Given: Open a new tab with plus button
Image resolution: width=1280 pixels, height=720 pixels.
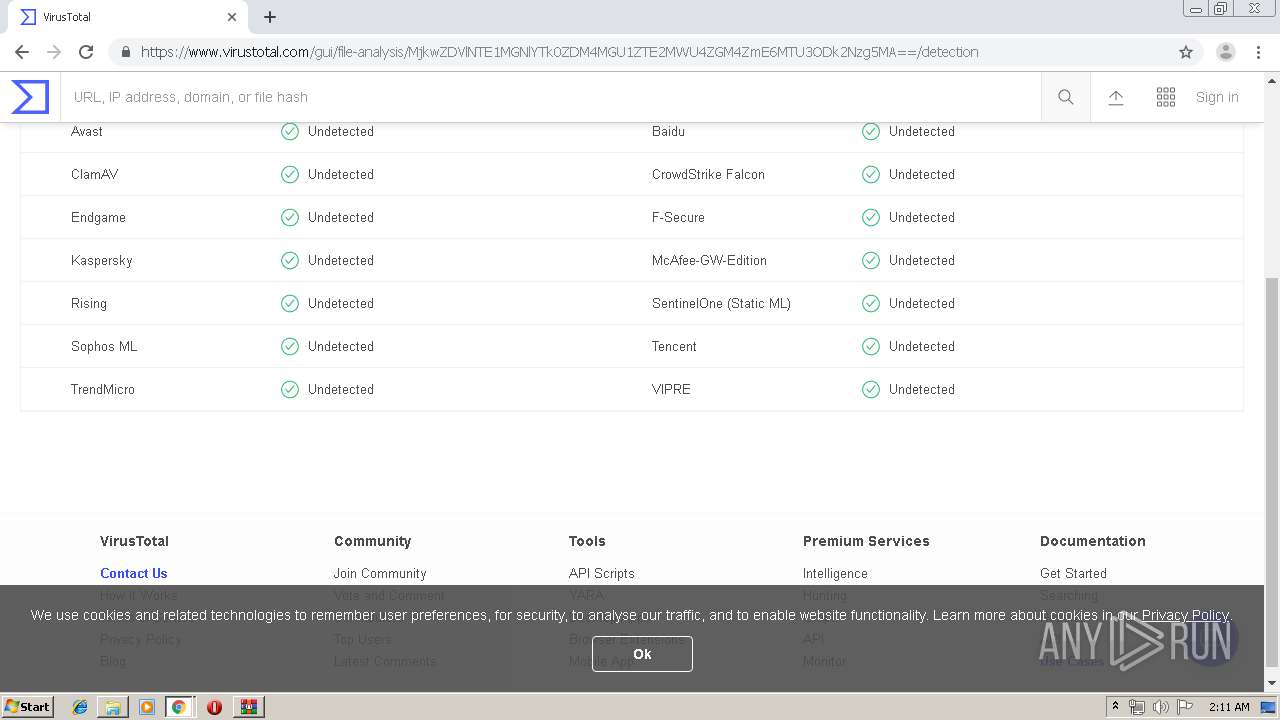Looking at the screenshot, I should [x=270, y=17].
